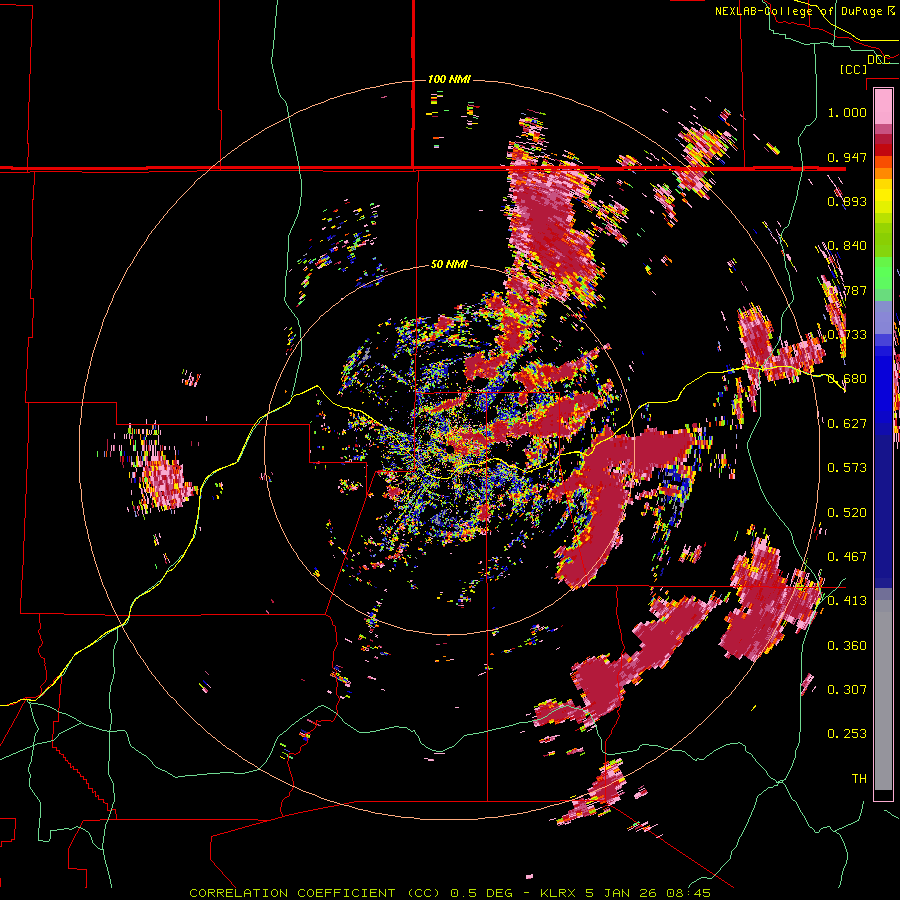Viewport: 900px width, 900px height.
Task: Click the 08:45 timestamp in caption
Action: (688, 893)
